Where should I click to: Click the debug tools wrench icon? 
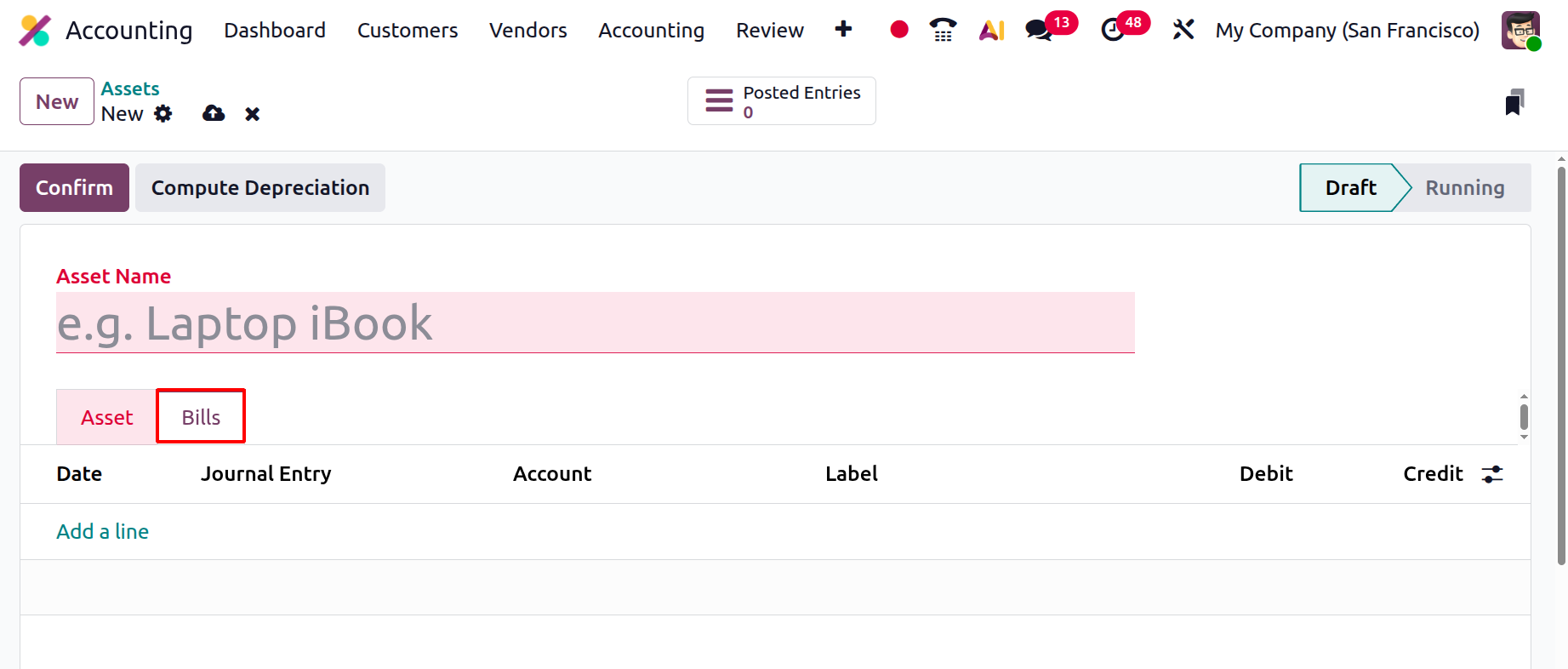pyautogui.click(x=1183, y=30)
